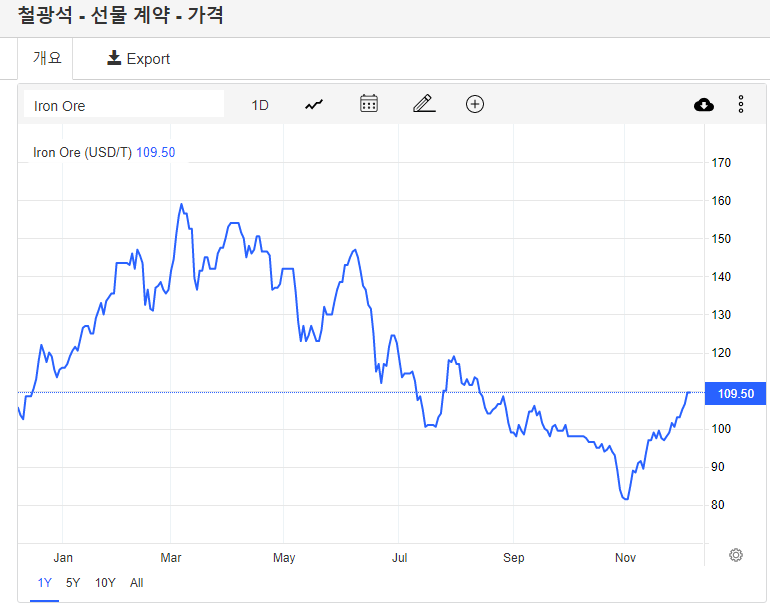770x610 pixels.
Task: Click the 130 price axis label
Action: click(721, 315)
